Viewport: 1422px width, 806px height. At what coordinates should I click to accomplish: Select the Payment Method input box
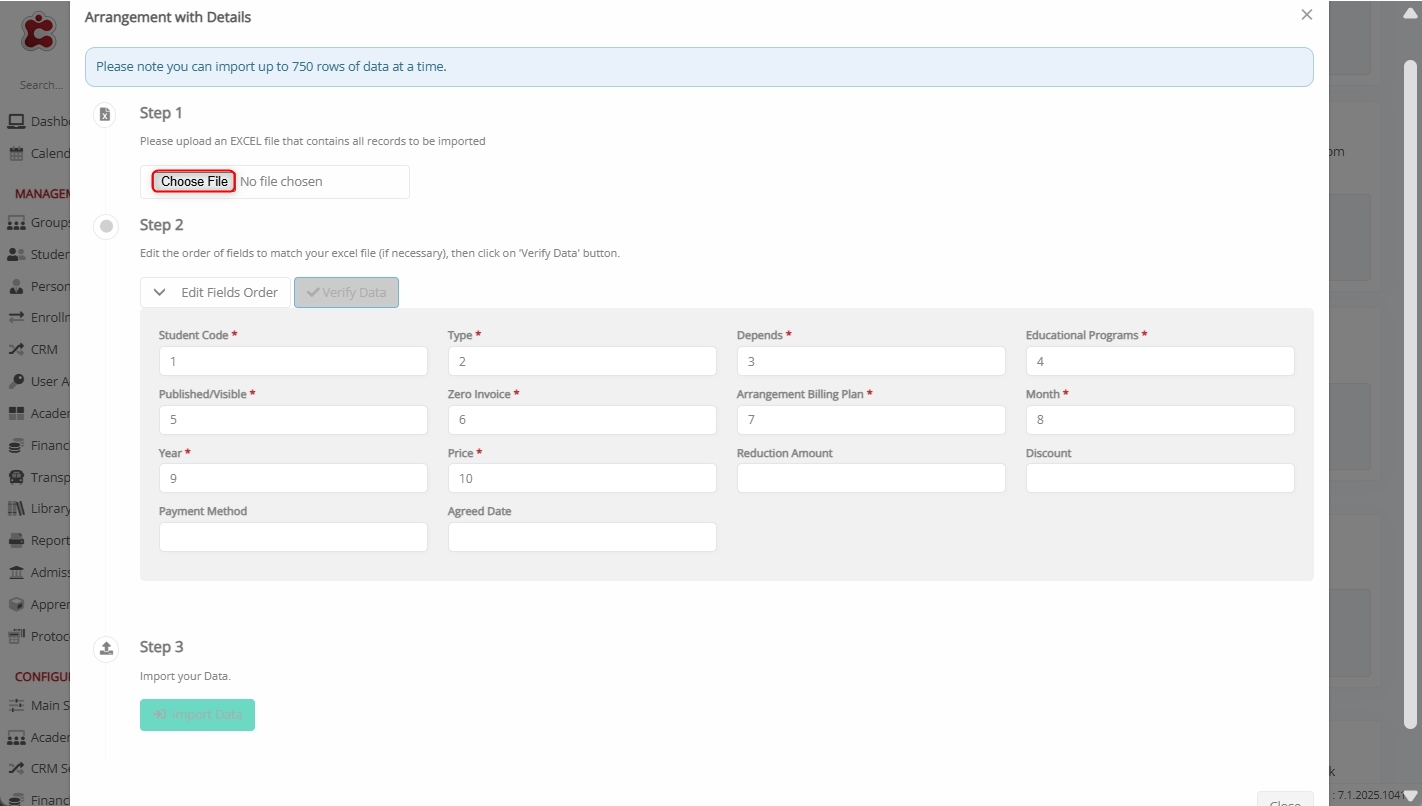coord(293,537)
